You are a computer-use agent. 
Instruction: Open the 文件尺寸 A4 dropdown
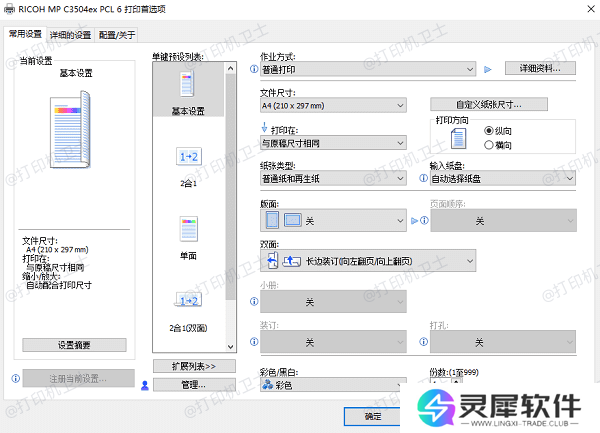(x=333, y=106)
